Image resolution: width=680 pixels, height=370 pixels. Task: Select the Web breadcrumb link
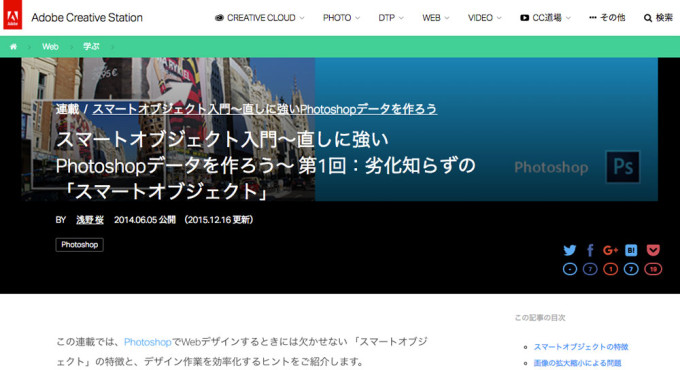[50, 46]
